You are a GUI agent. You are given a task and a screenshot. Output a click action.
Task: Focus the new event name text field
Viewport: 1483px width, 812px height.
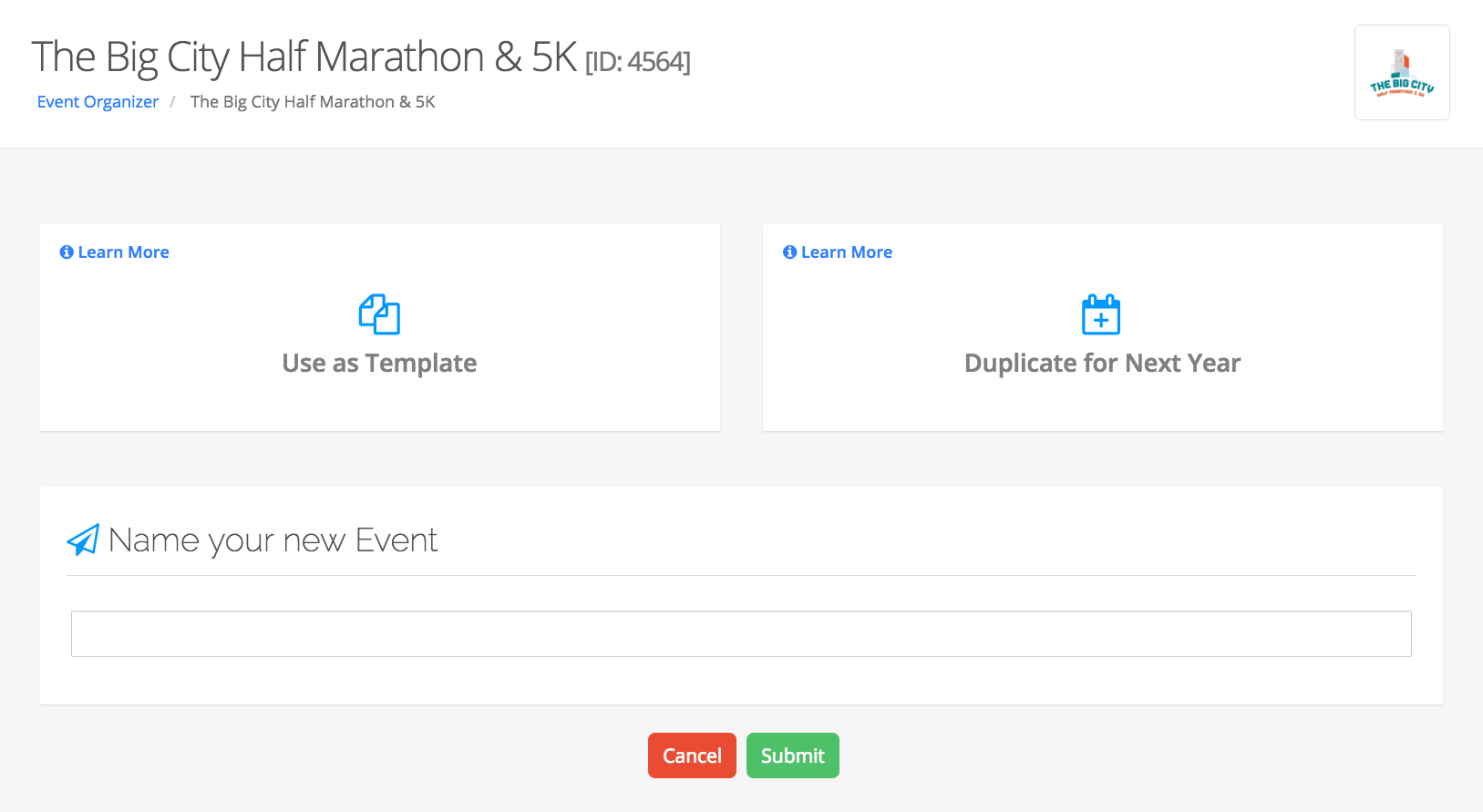pyautogui.click(x=740, y=633)
